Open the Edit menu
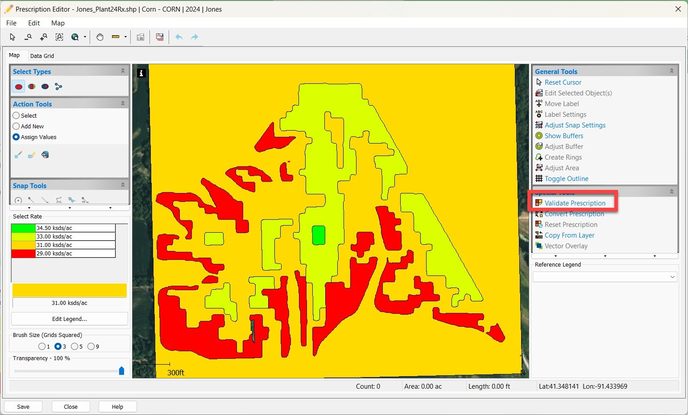Image resolution: width=688 pixels, height=415 pixels. (34, 22)
